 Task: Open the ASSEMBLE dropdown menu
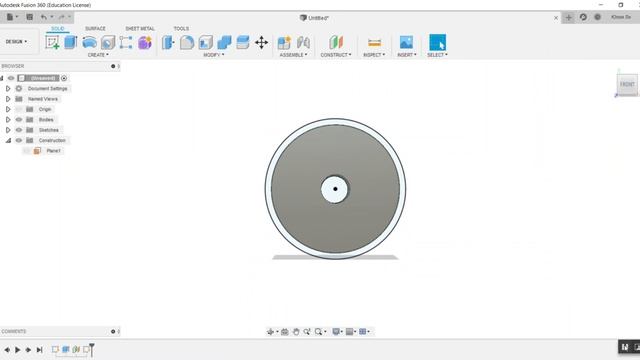(x=293, y=55)
